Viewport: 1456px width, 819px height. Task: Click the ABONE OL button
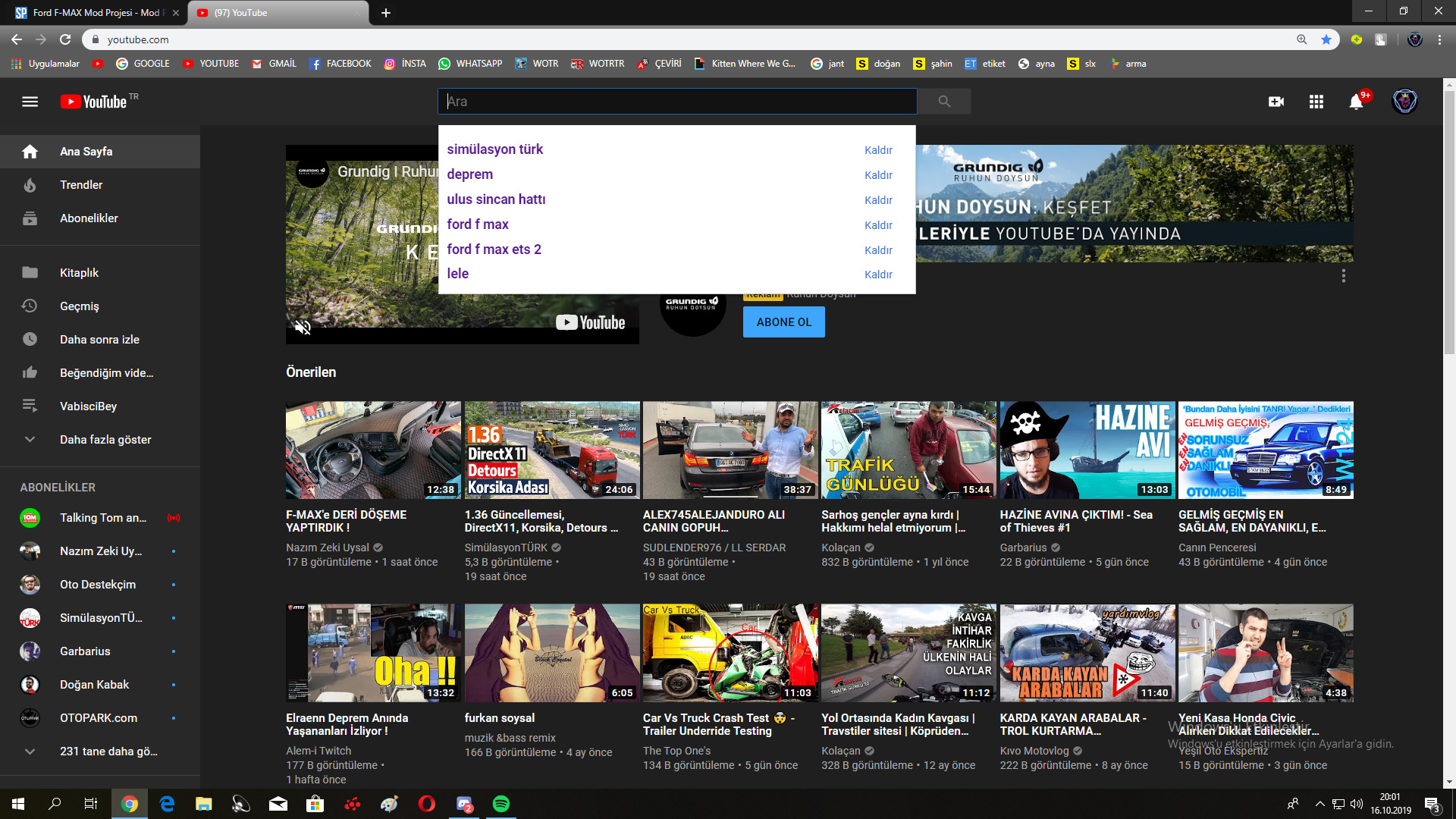pyautogui.click(x=783, y=322)
